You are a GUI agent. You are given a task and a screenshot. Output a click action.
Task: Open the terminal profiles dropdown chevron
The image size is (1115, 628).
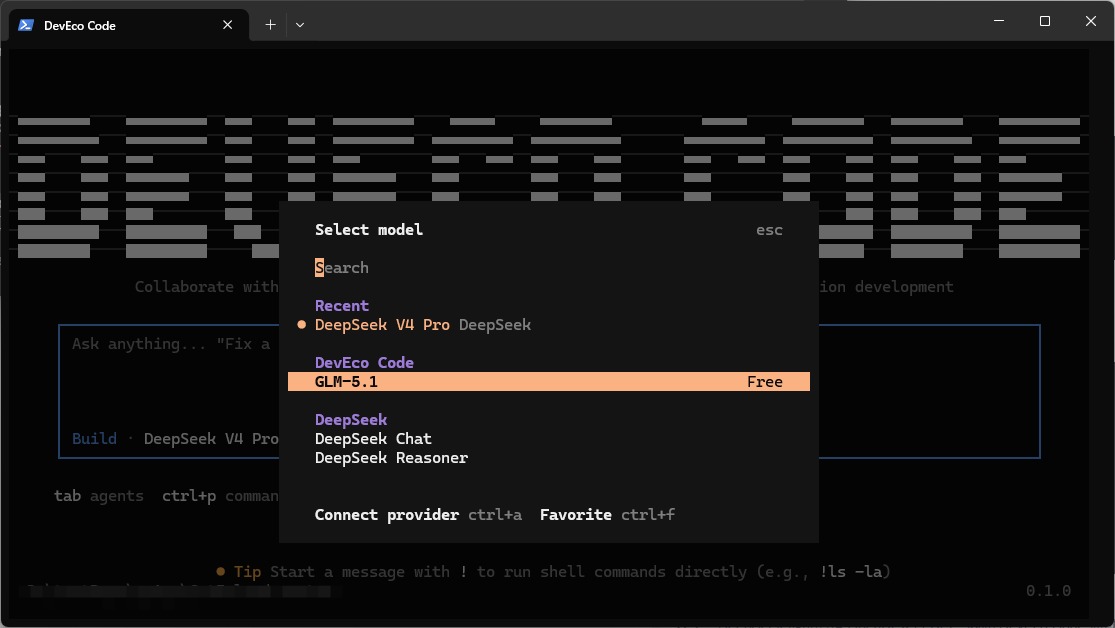pos(300,25)
